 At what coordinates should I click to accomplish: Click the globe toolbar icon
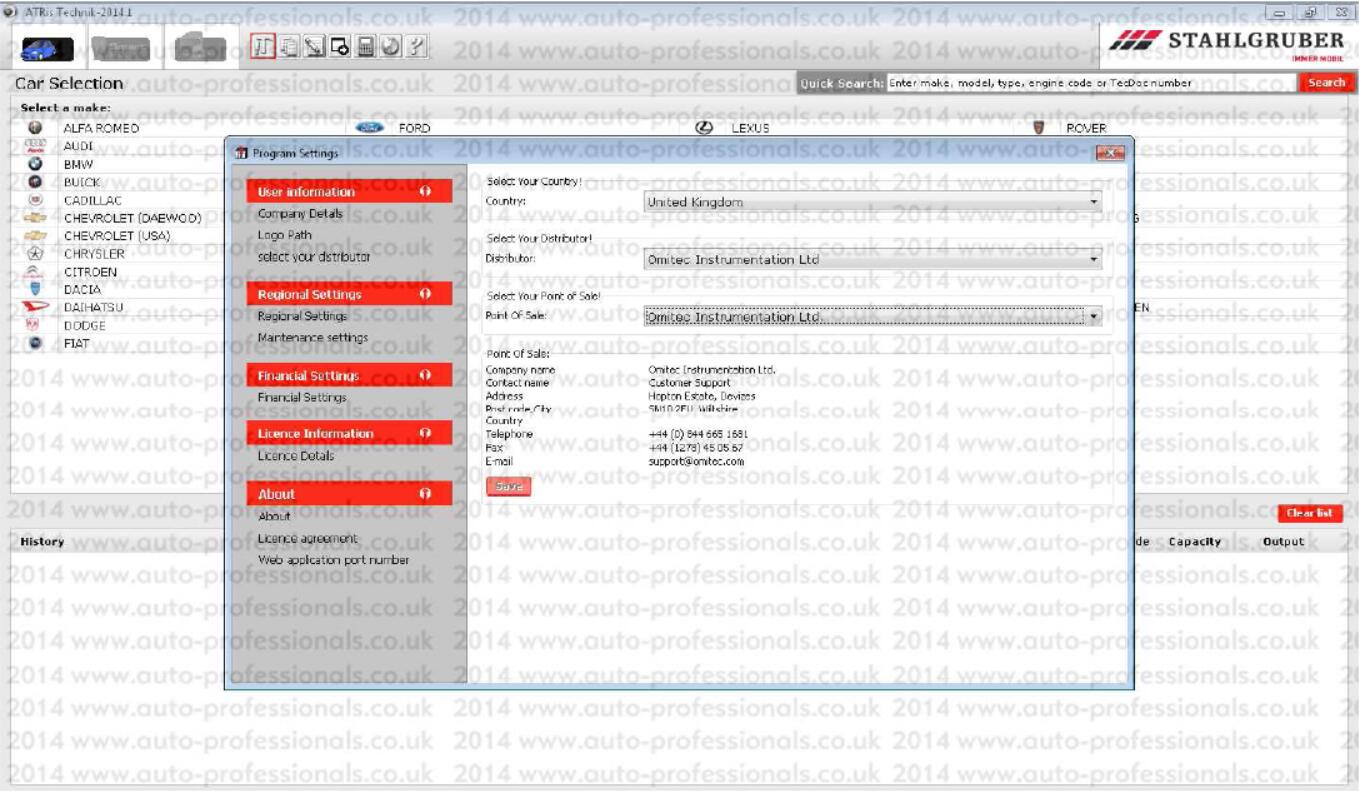392,46
